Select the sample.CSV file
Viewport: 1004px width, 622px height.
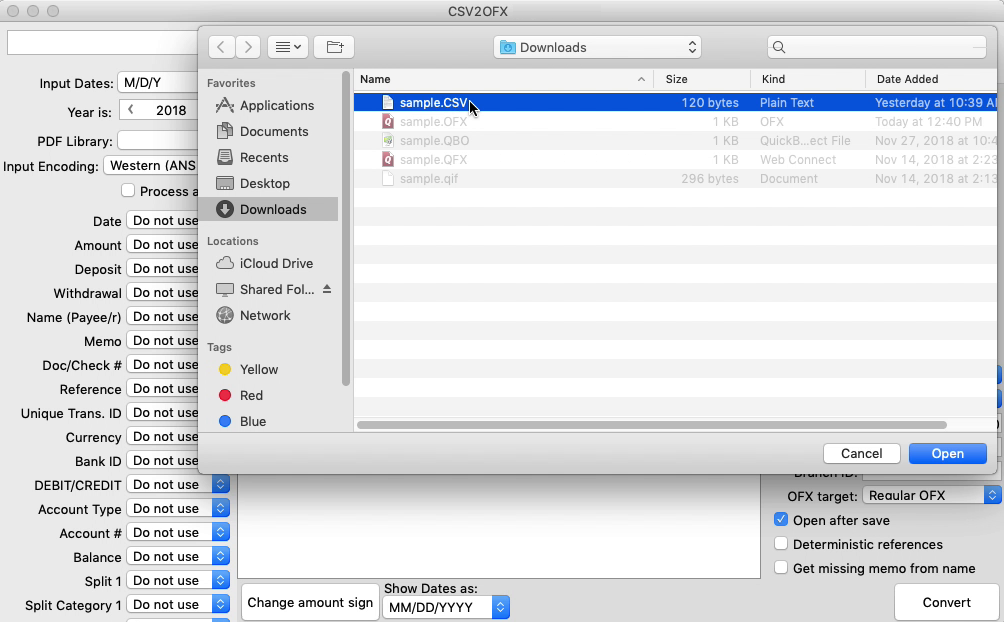[676, 102]
